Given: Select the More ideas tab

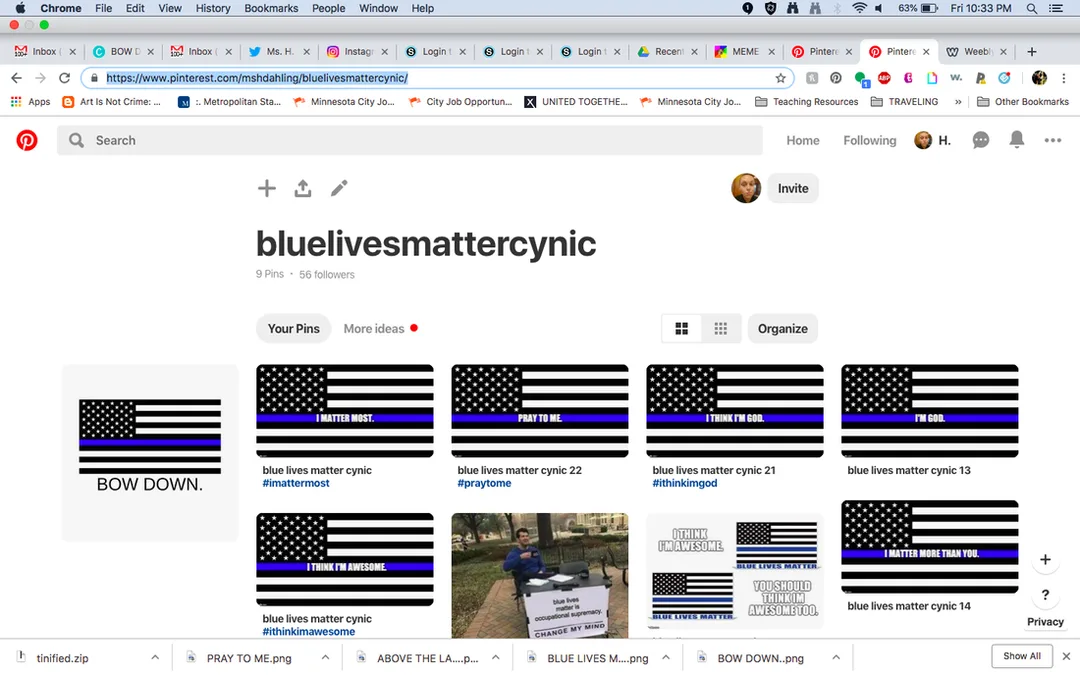Looking at the screenshot, I should pyautogui.click(x=374, y=329).
